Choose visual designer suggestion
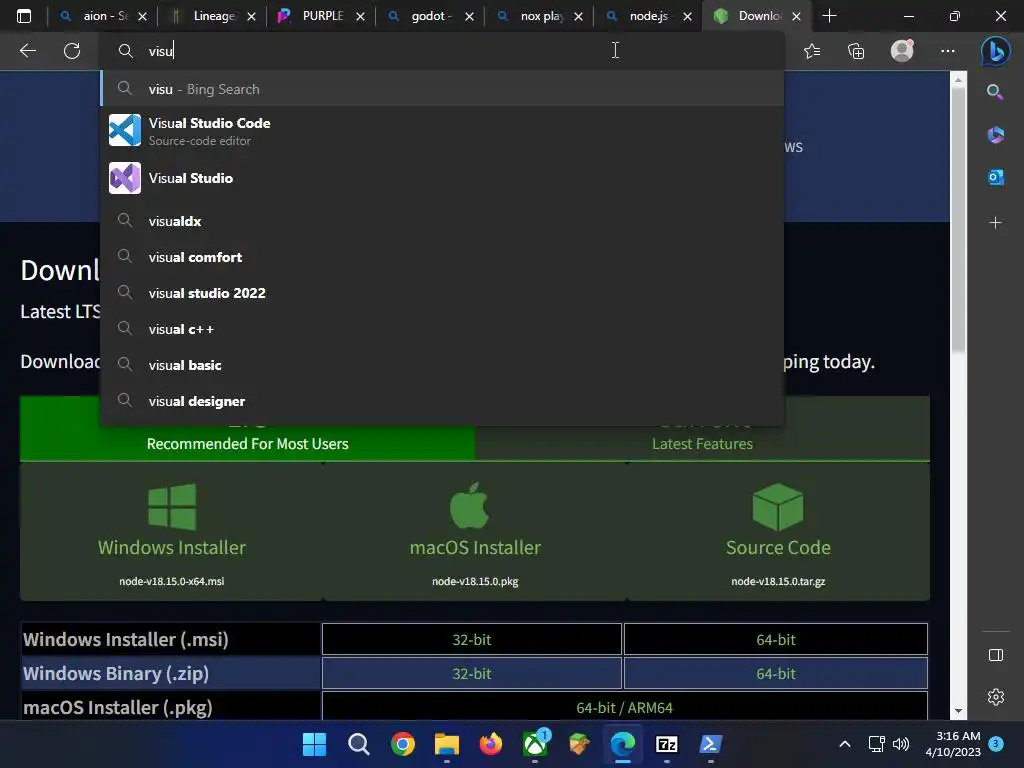This screenshot has height=768, width=1024. (442, 401)
